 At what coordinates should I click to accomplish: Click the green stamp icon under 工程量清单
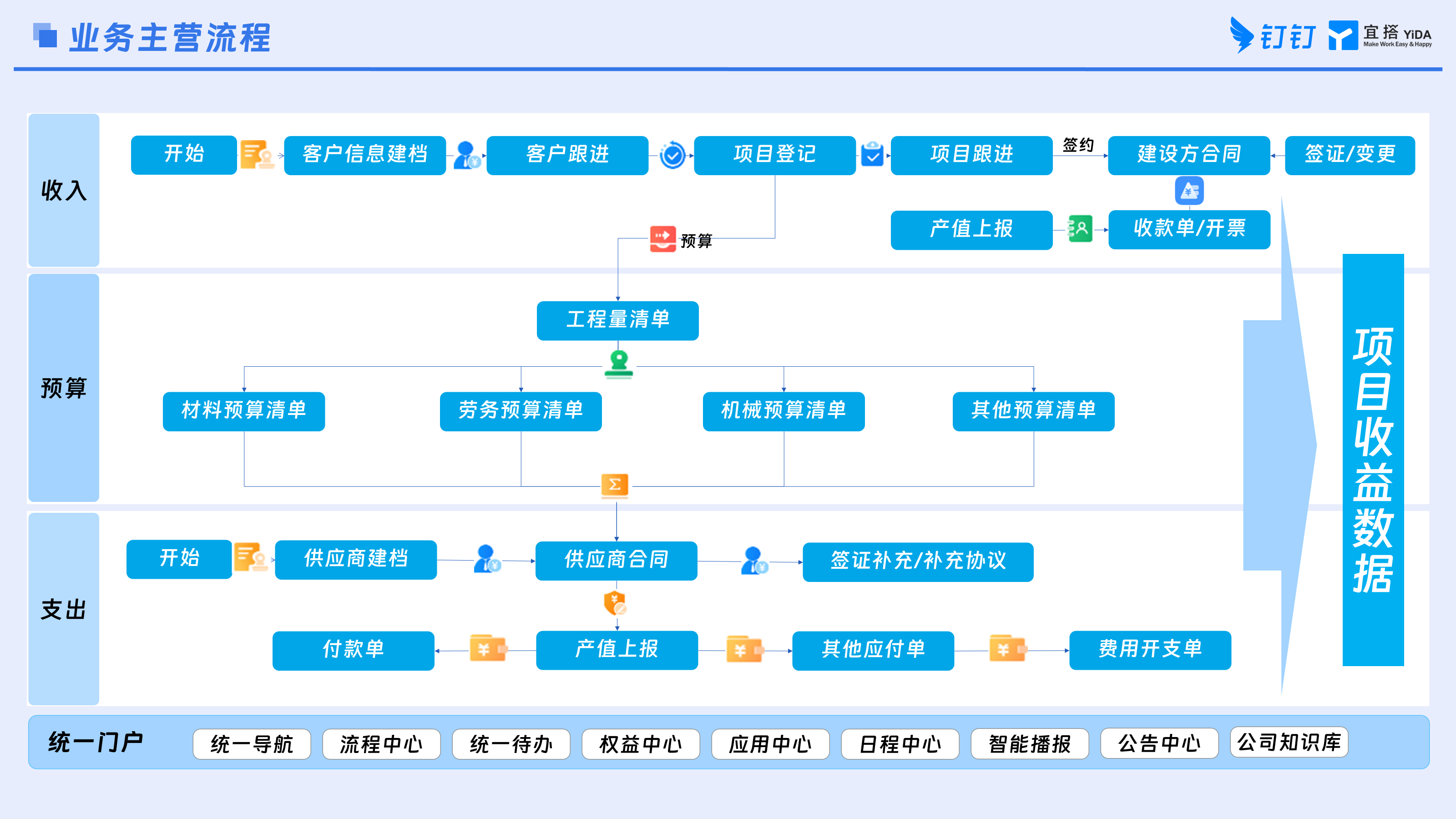[619, 364]
